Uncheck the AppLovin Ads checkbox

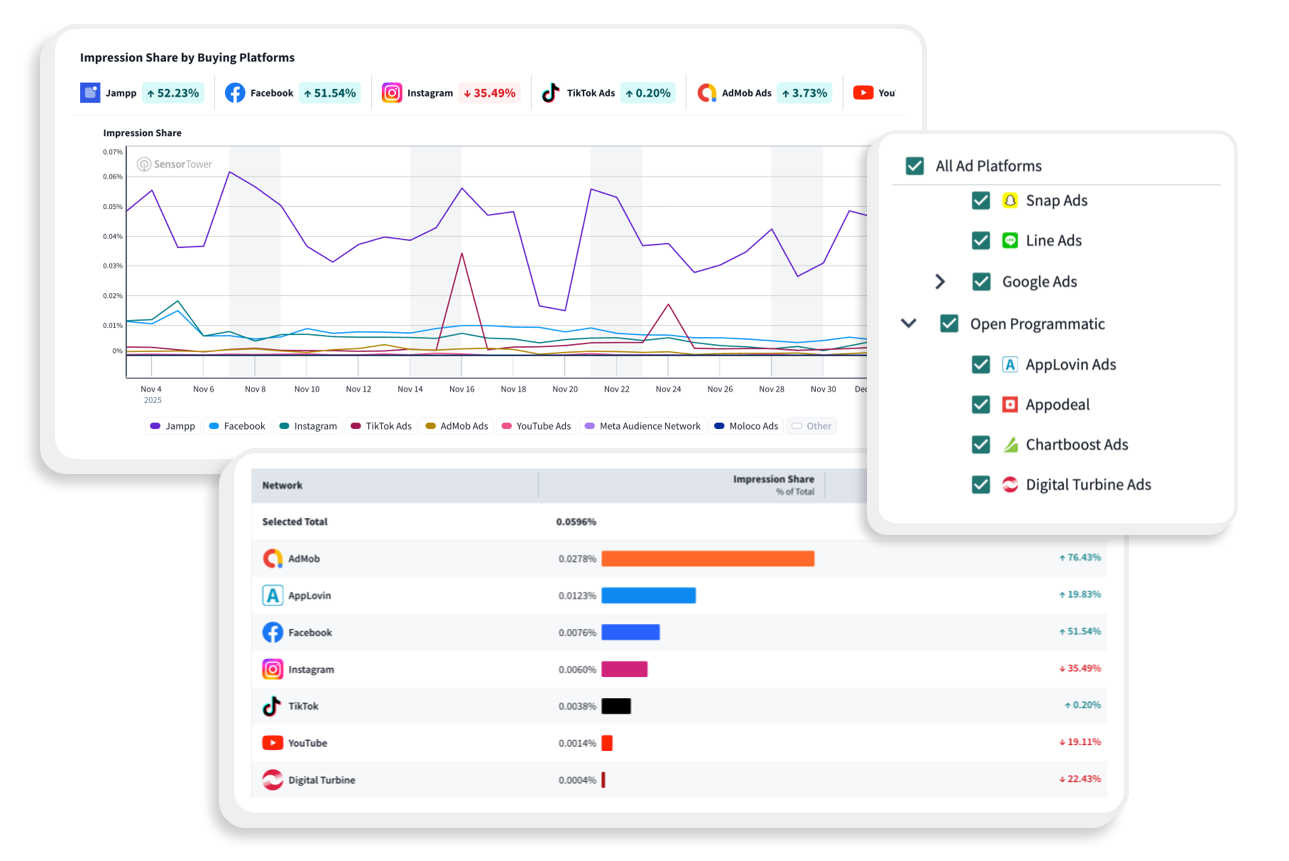click(981, 364)
